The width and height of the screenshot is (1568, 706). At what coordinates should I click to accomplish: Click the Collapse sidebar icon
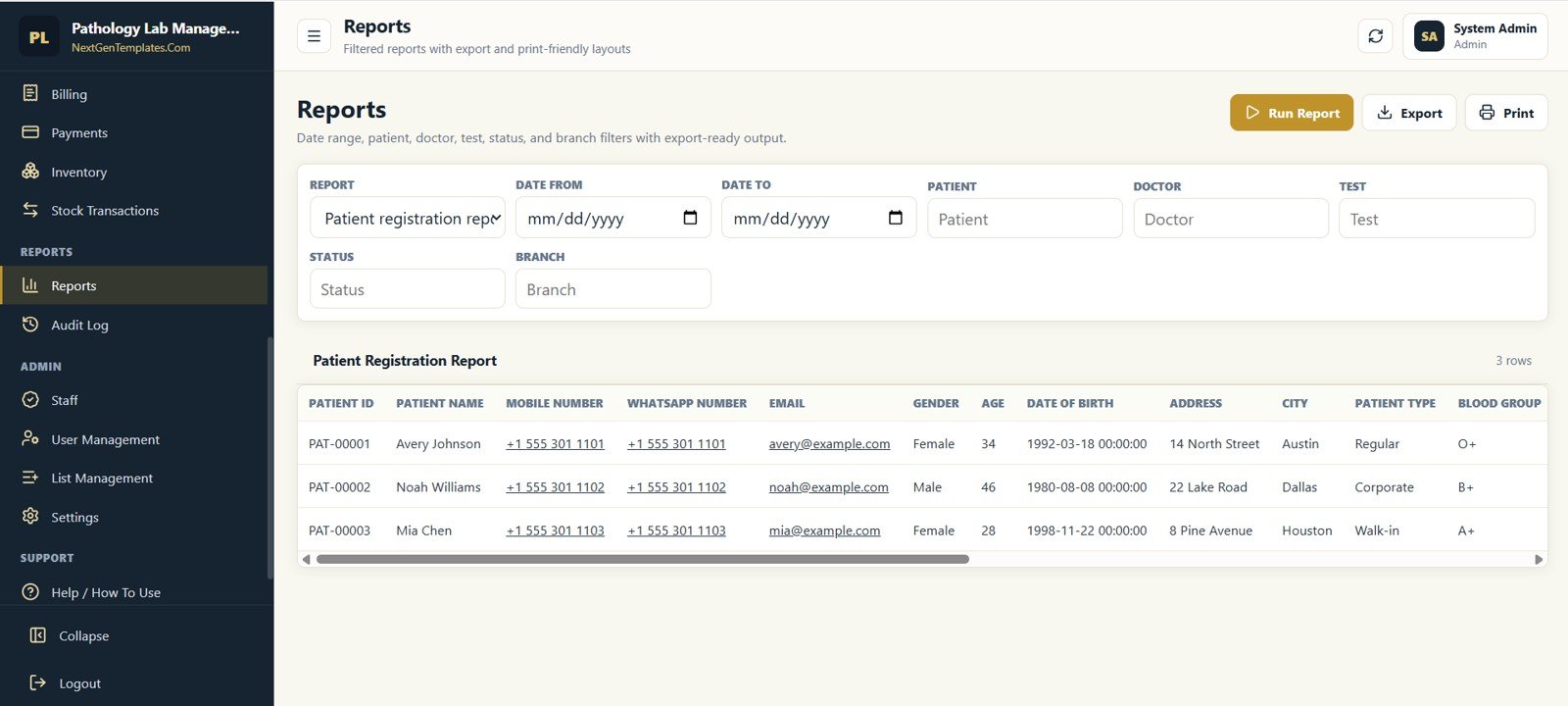point(38,635)
